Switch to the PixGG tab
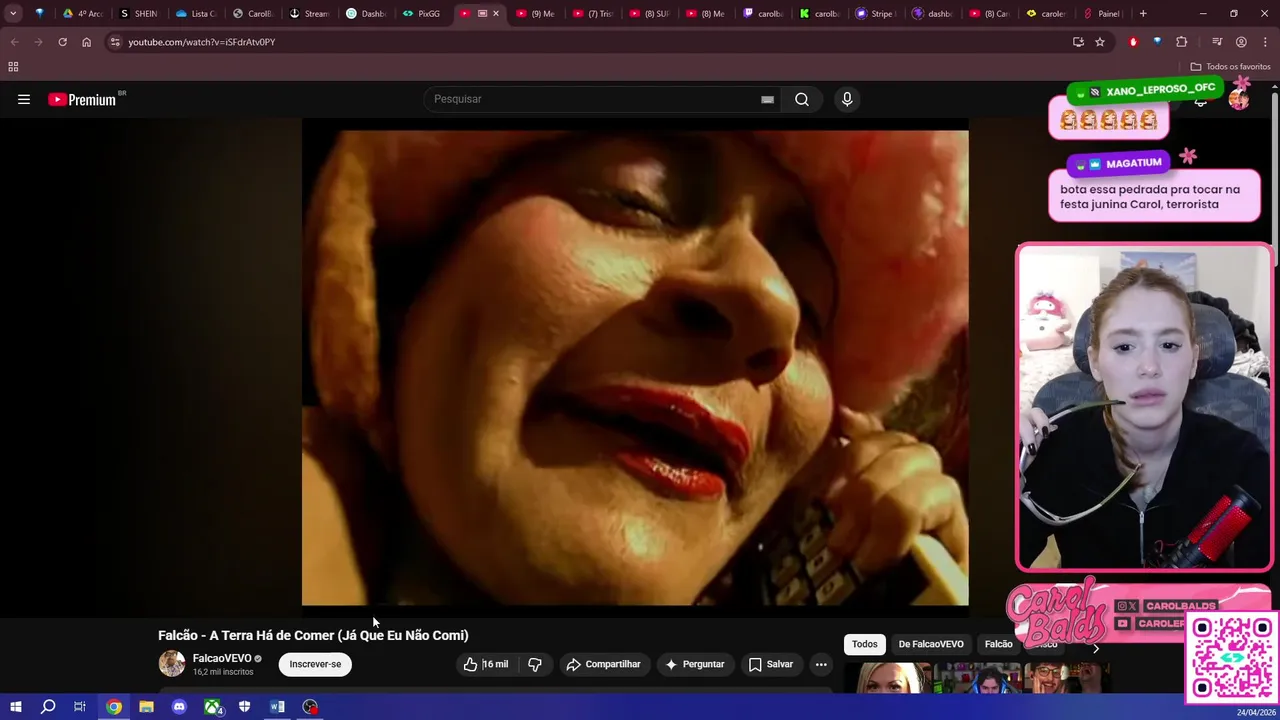The image size is (1280, 720). [421, 14]
